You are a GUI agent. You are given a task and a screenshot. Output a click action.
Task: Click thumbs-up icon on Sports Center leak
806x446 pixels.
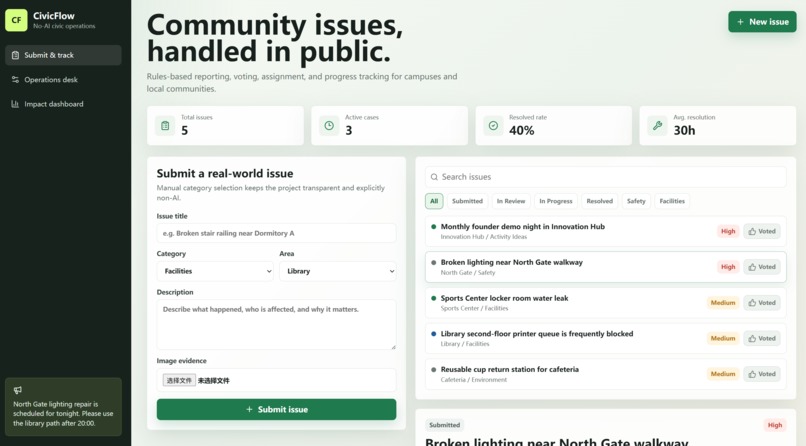(752, 303)
